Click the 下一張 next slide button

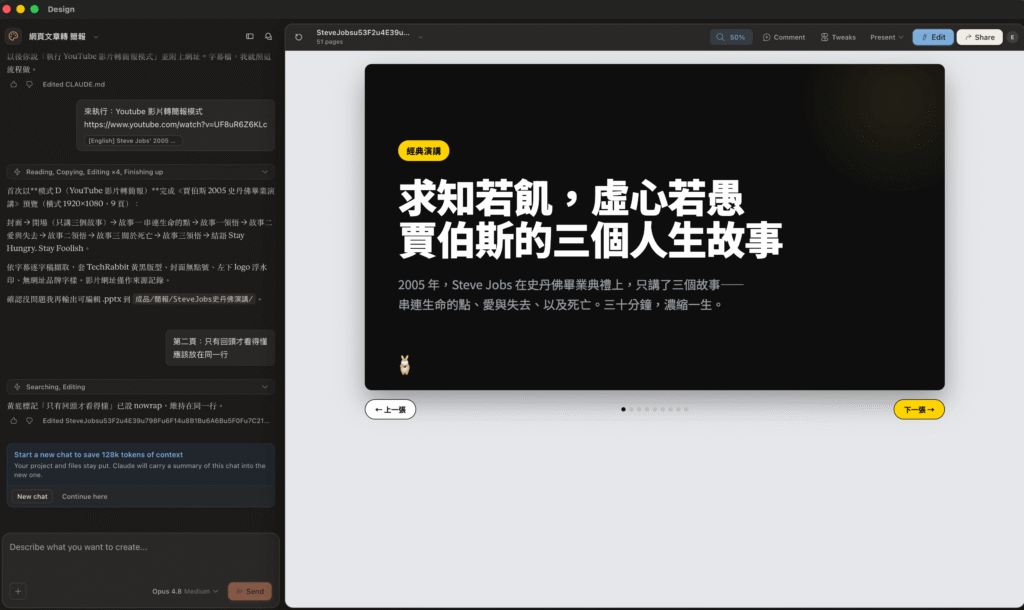918,409
